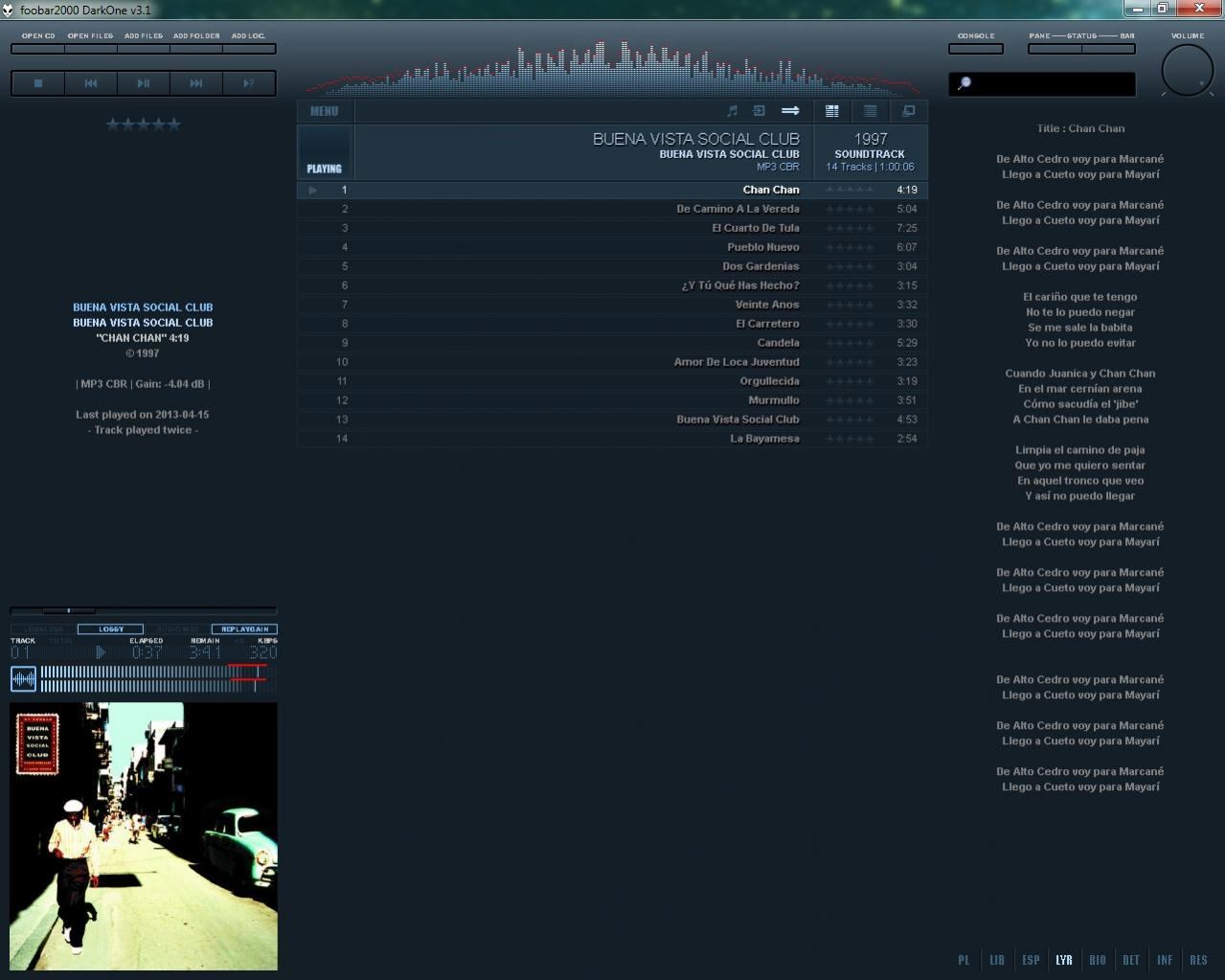Select track ¿Y Tú Qué Has Hecho?
The image size is (1225, 980).
pyautogui.click(x=612, y=285)
